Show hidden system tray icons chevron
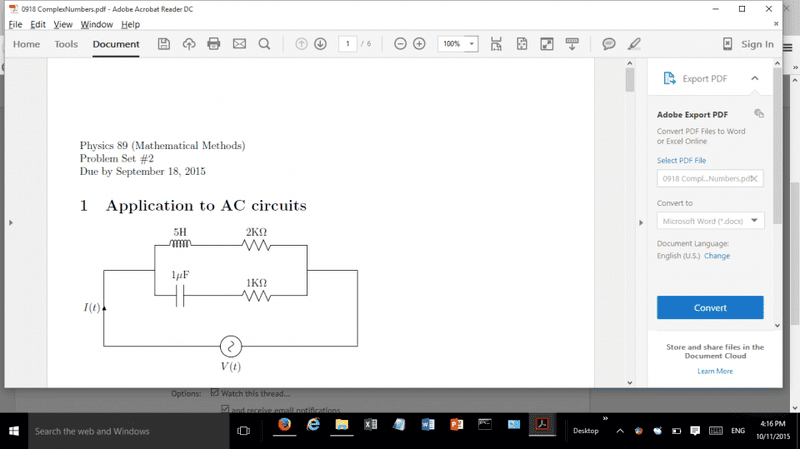 point(620,431)
